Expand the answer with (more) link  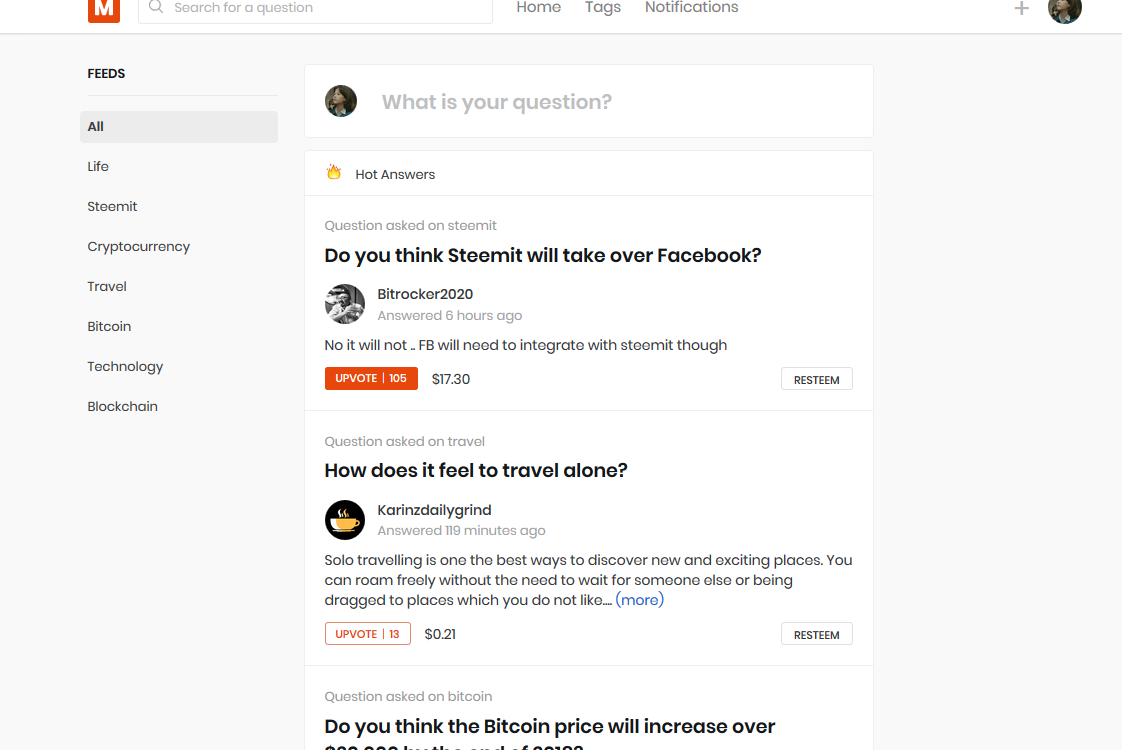(x=639, y=600)
